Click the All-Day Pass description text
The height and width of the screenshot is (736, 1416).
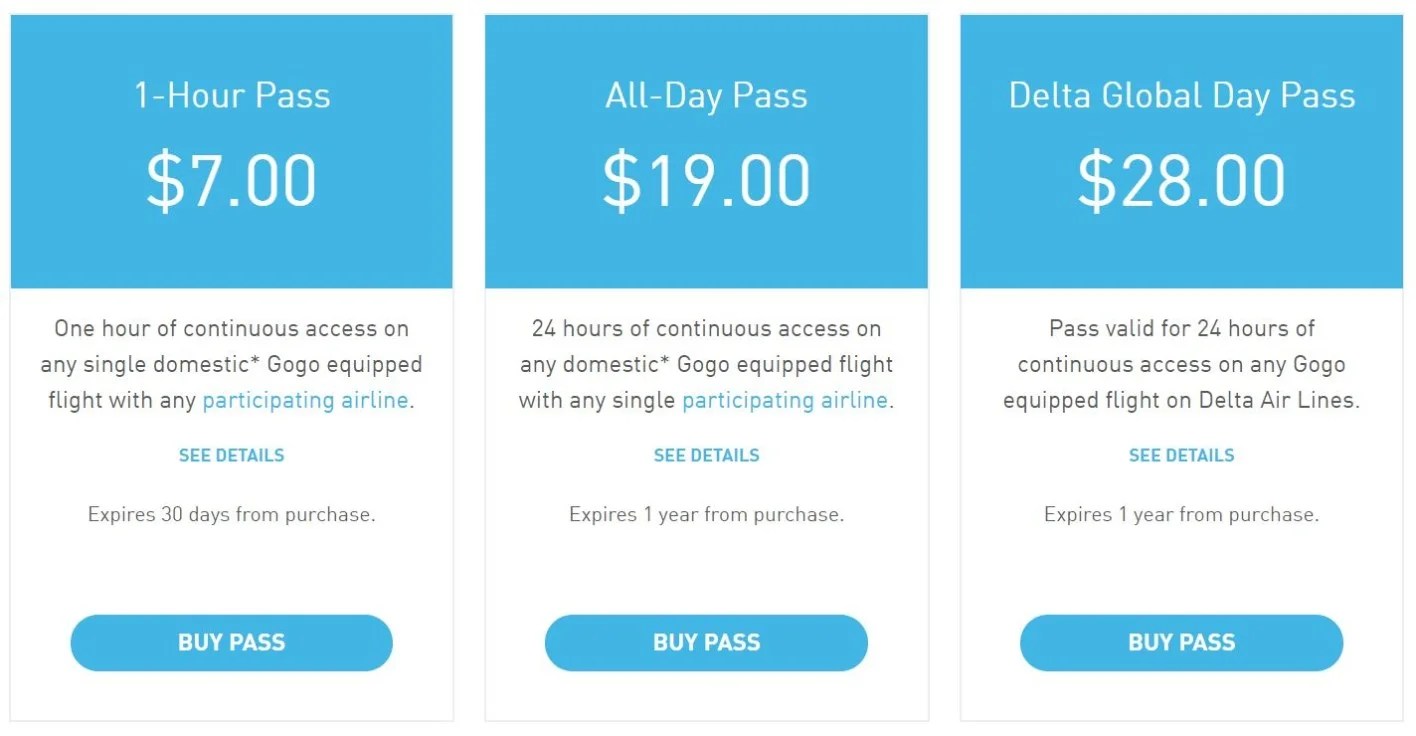click(x=706, y=364)
